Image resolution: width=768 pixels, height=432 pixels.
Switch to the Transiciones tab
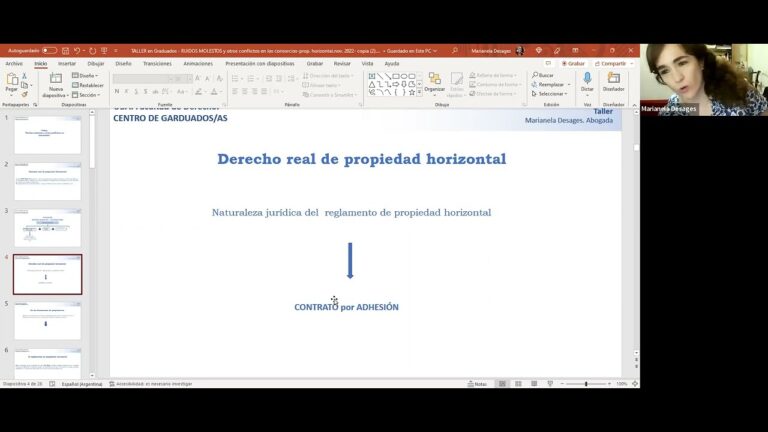(x=157, y=63)
